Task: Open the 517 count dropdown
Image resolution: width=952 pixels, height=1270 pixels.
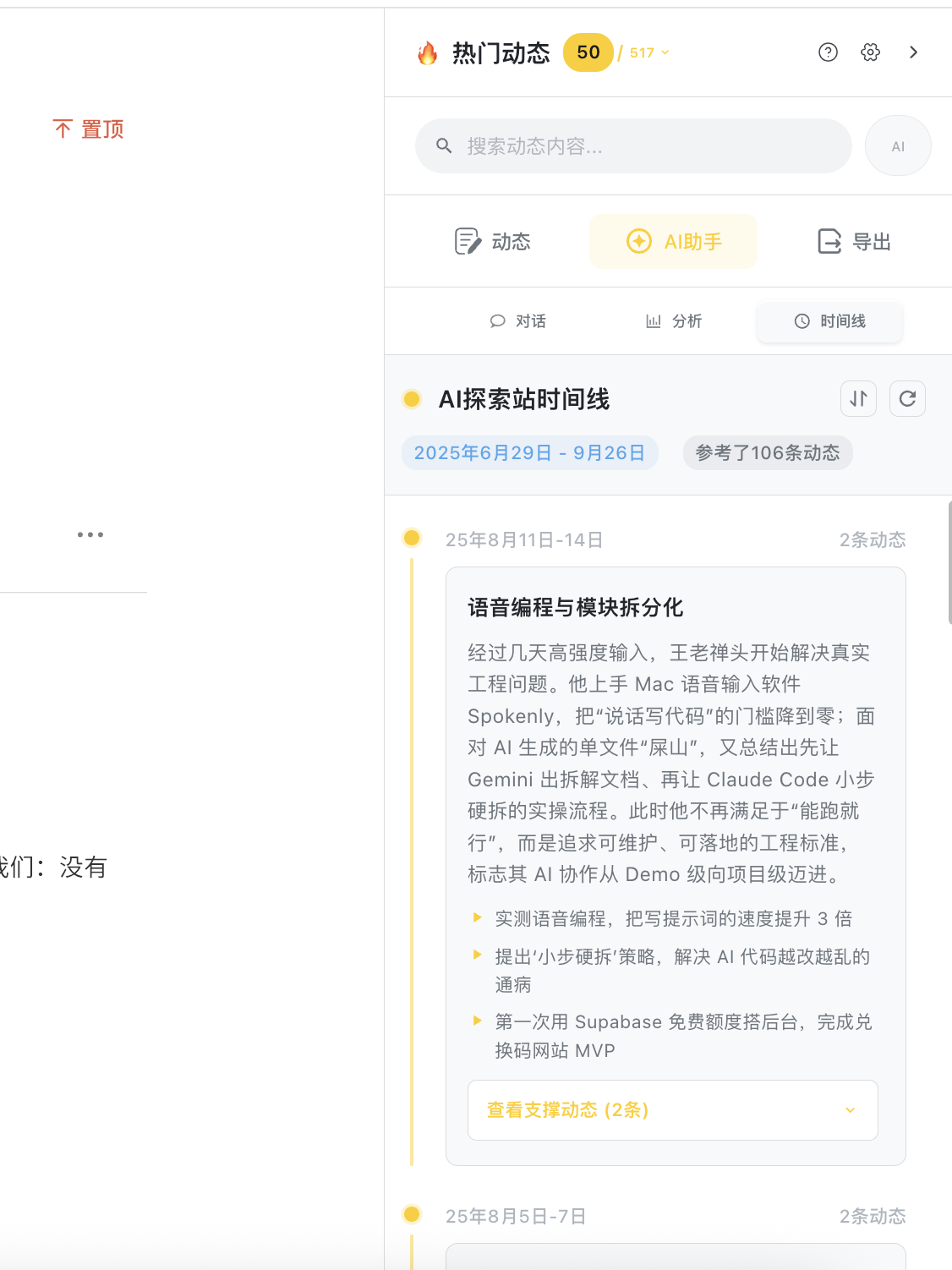Action: tap(648, 53)
